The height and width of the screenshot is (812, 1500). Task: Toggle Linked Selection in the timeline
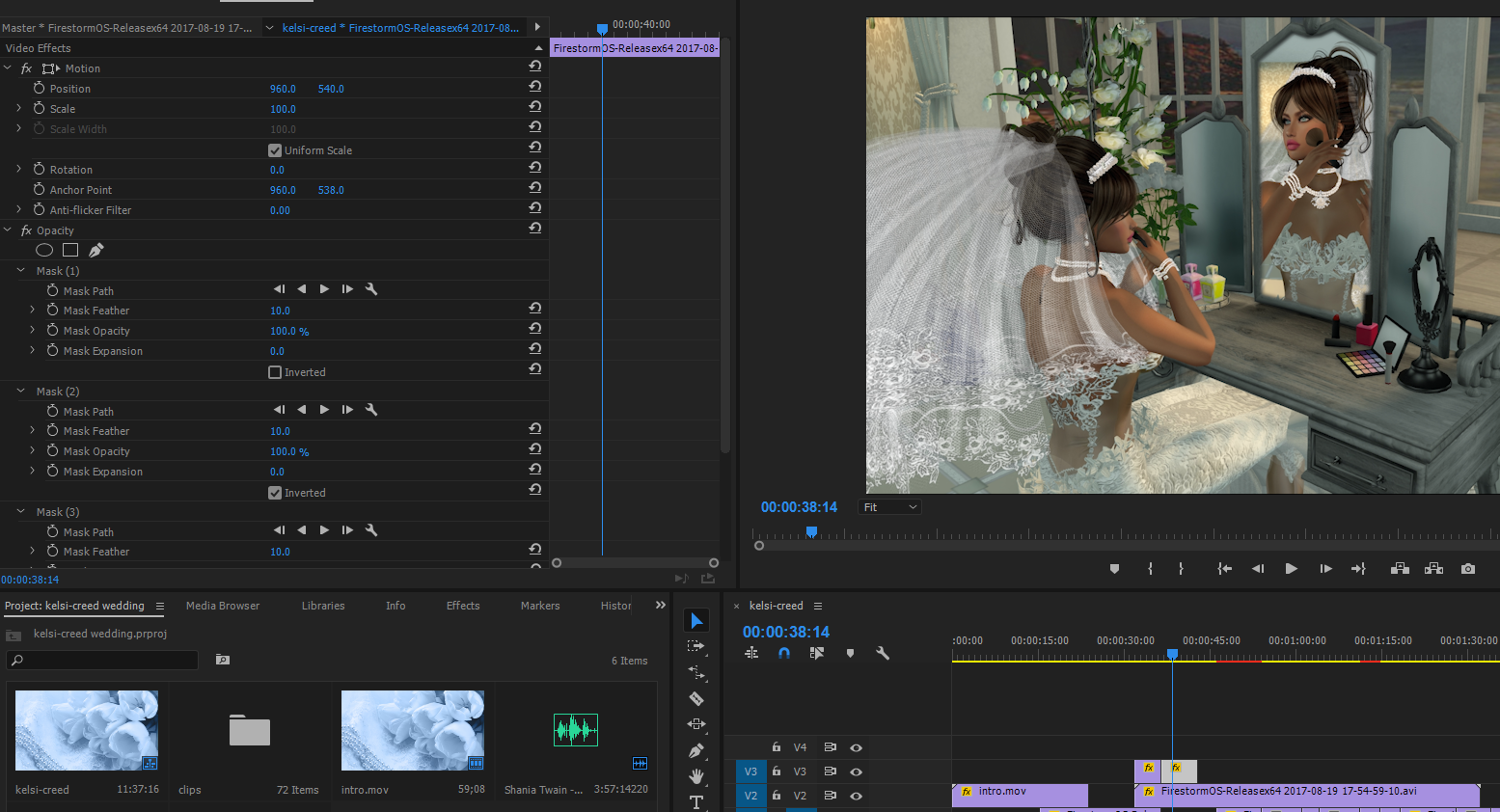[817, 653]
